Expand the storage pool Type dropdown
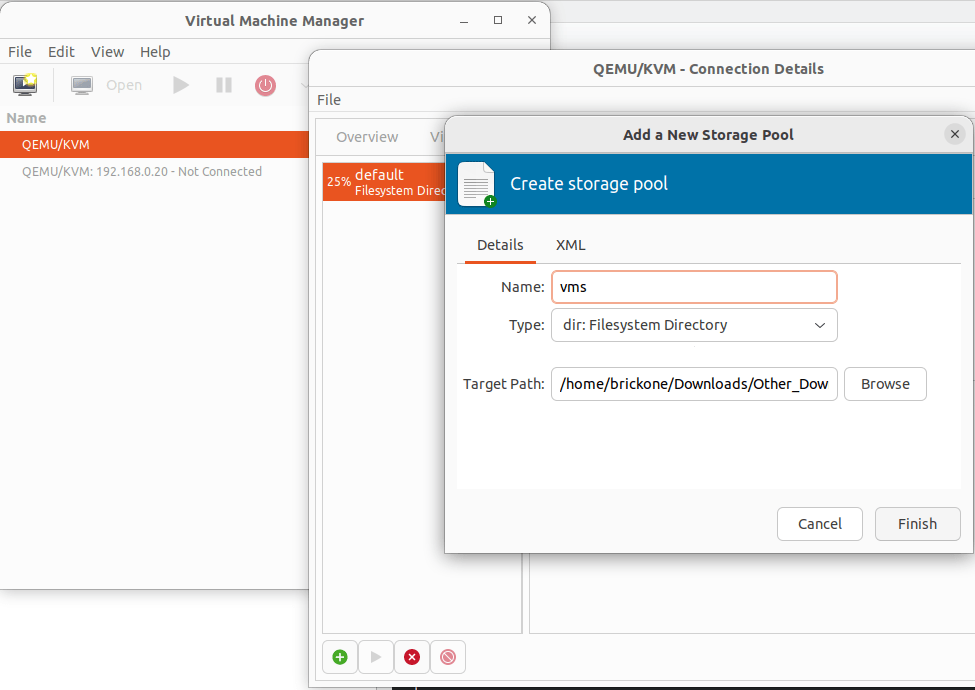975x690 pixels. tap(694, 325)
